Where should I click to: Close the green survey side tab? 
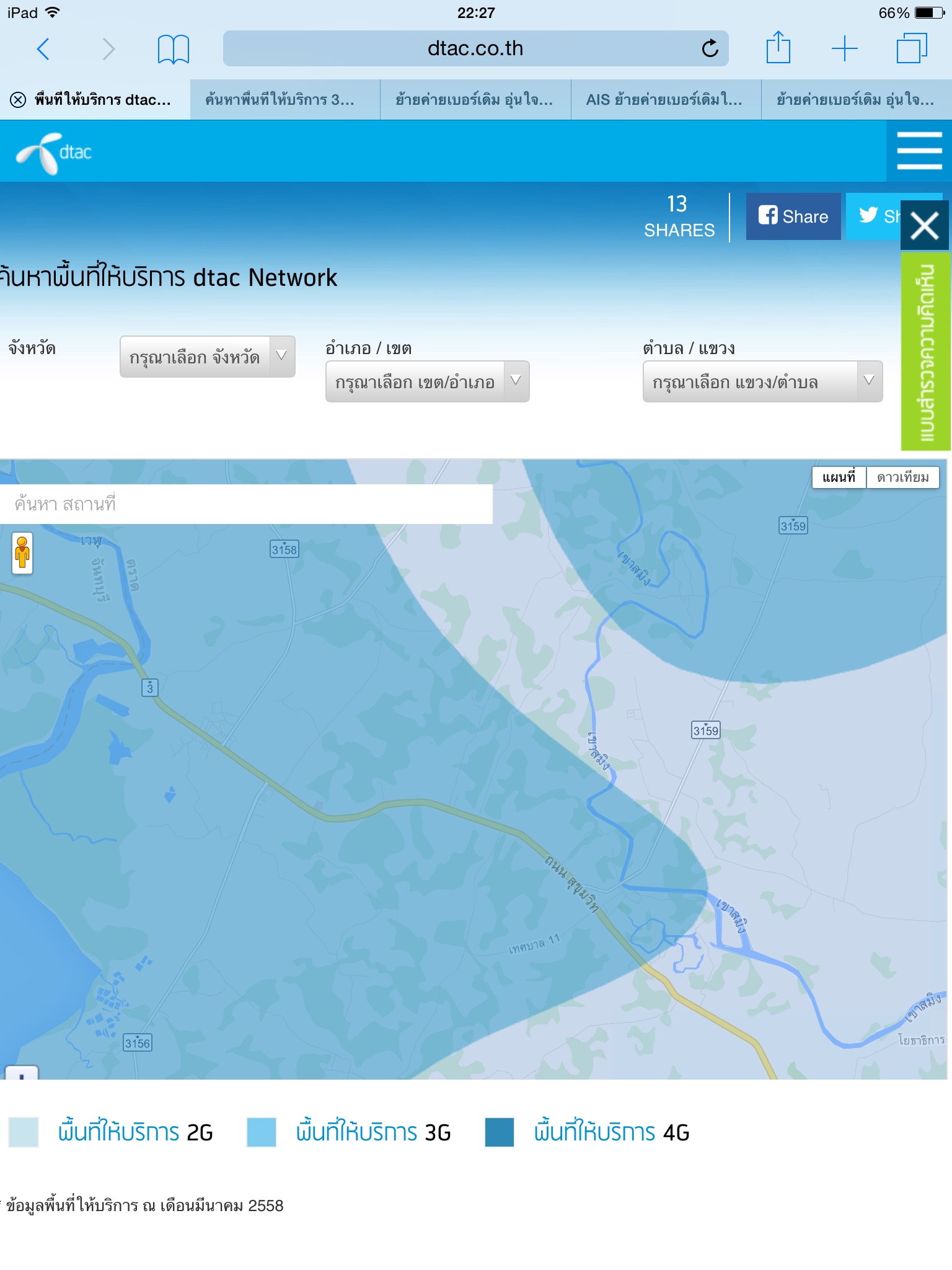point(925,225)
